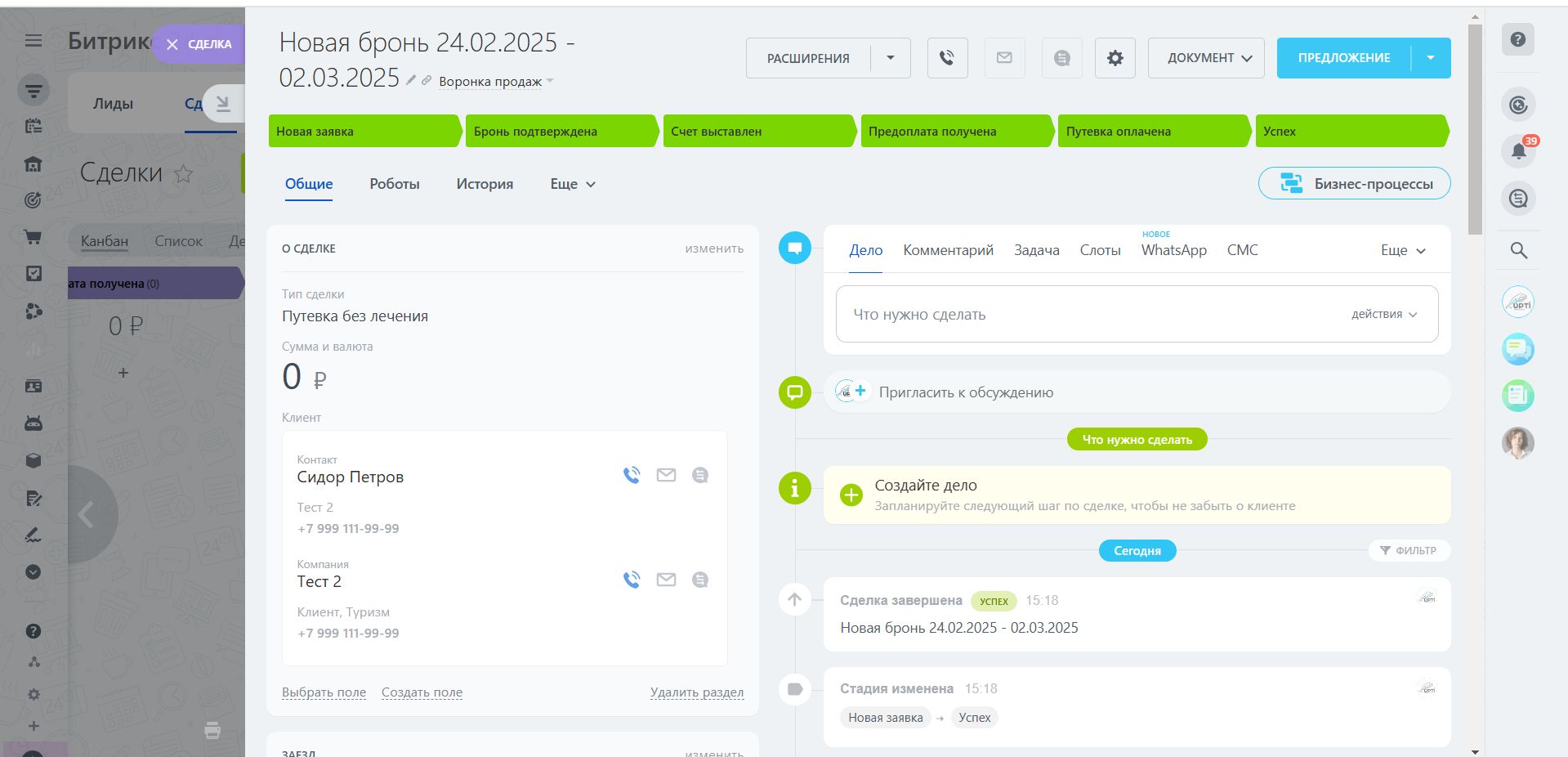Open help question mark icon top right

[1517, 39]
